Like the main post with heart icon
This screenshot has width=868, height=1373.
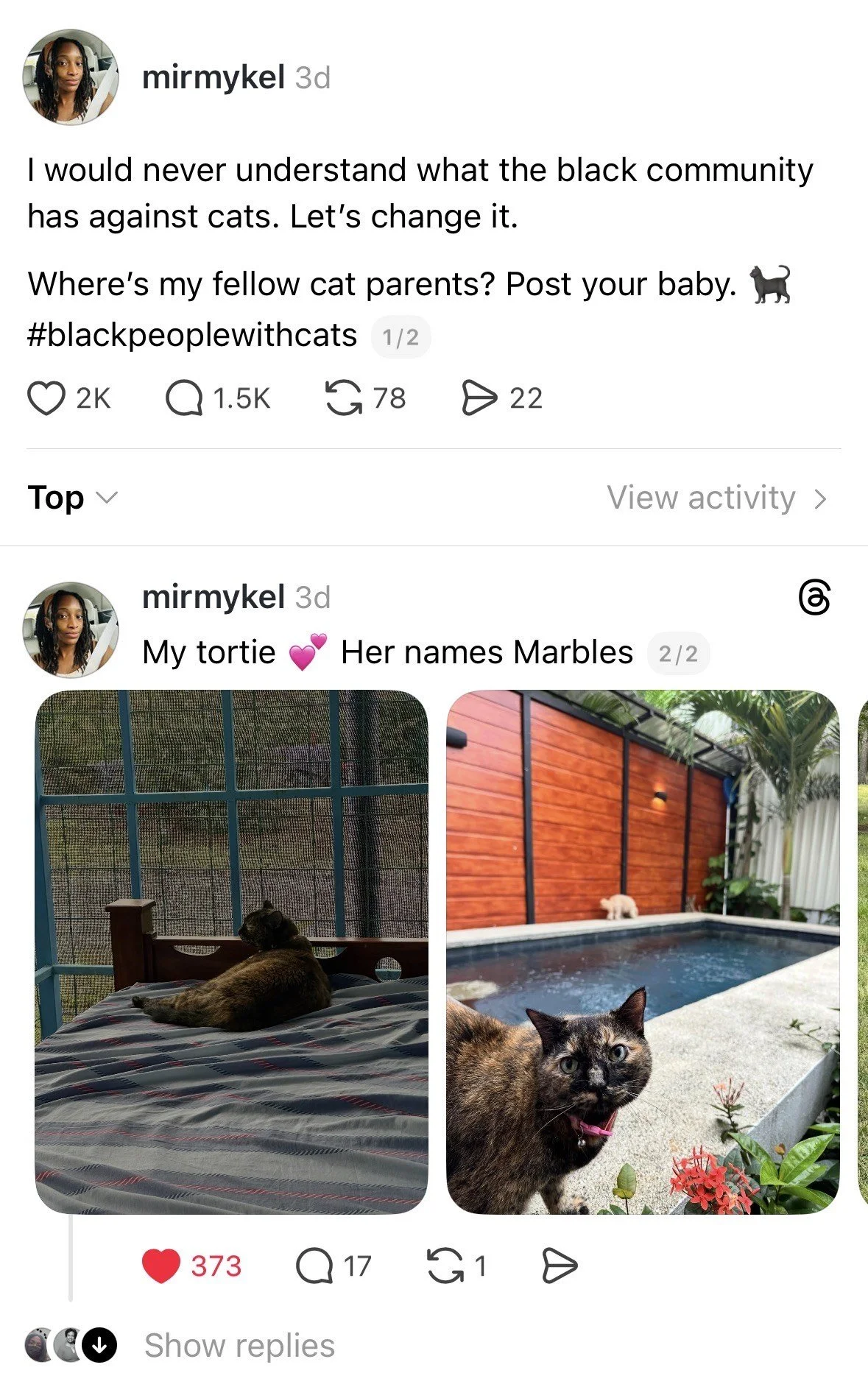click(x=46, y=398)
